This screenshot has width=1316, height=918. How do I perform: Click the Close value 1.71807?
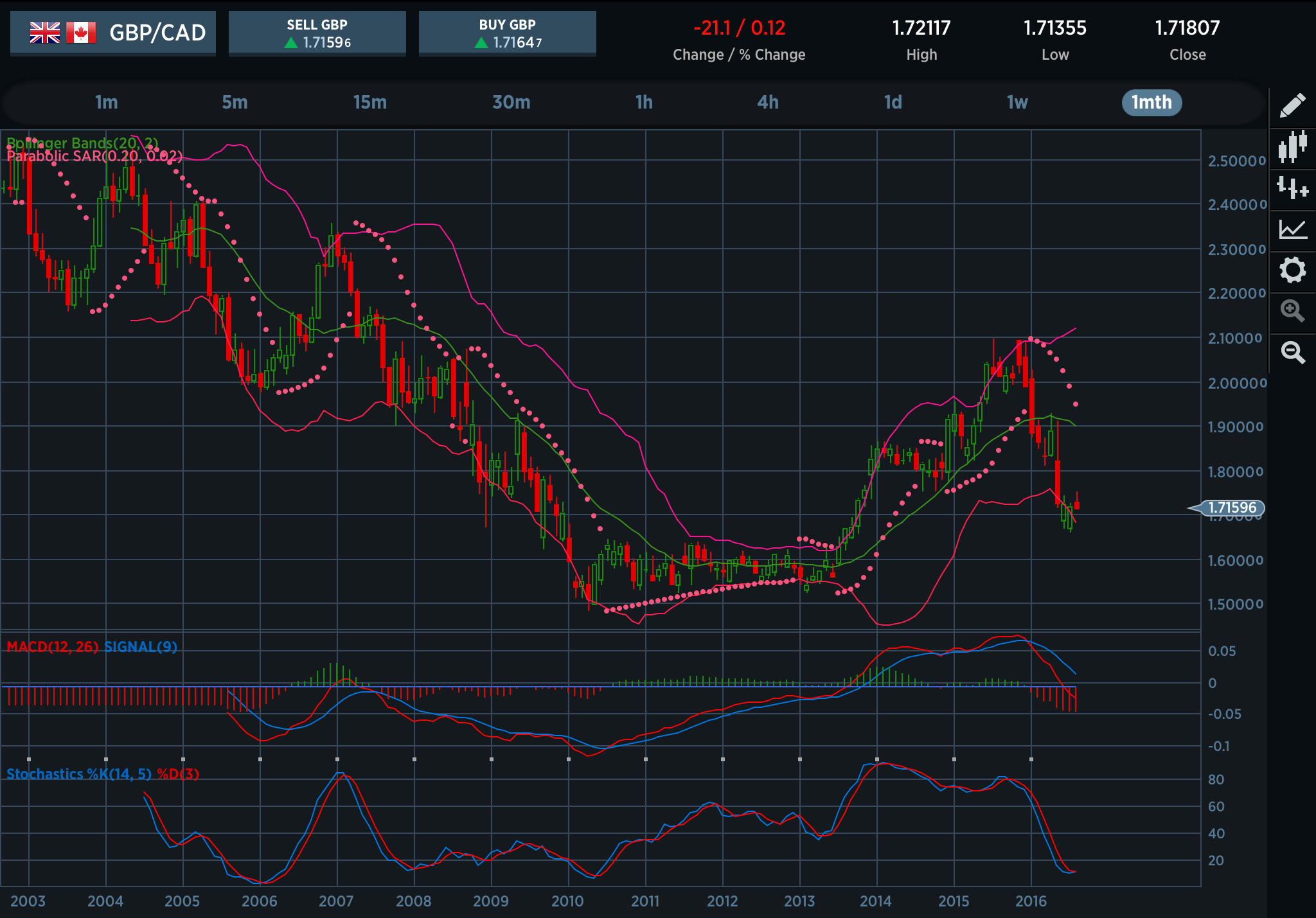coord(1187,28)
